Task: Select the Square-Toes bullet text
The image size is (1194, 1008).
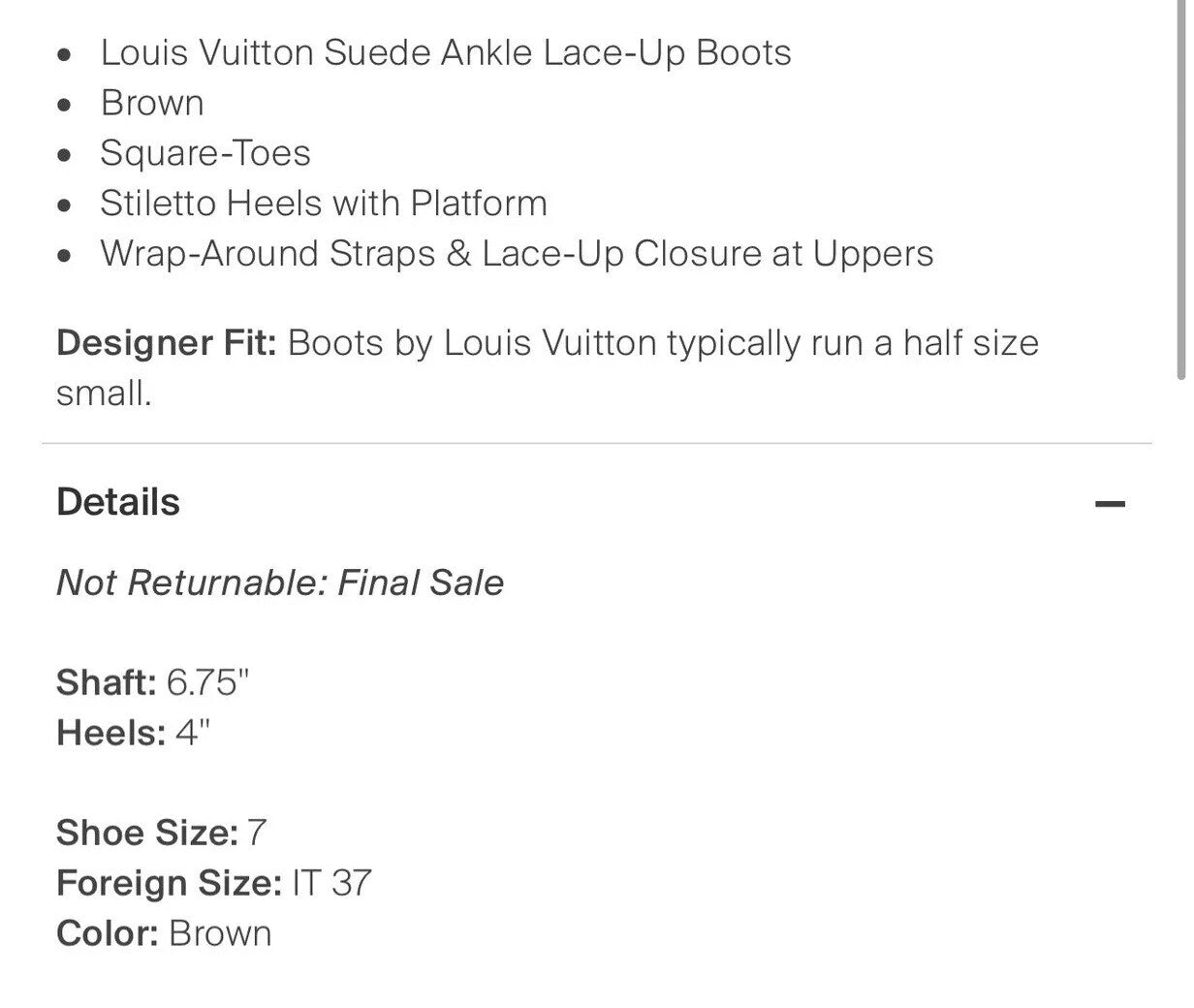Action: 205,153
